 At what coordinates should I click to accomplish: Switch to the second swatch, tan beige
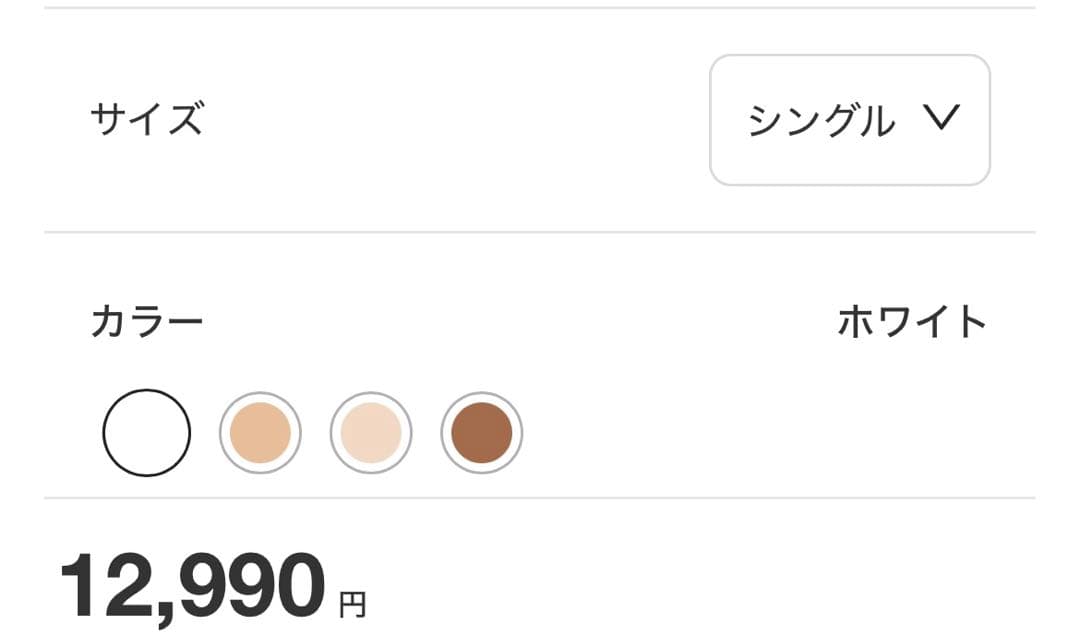click(x=260, y=432)
